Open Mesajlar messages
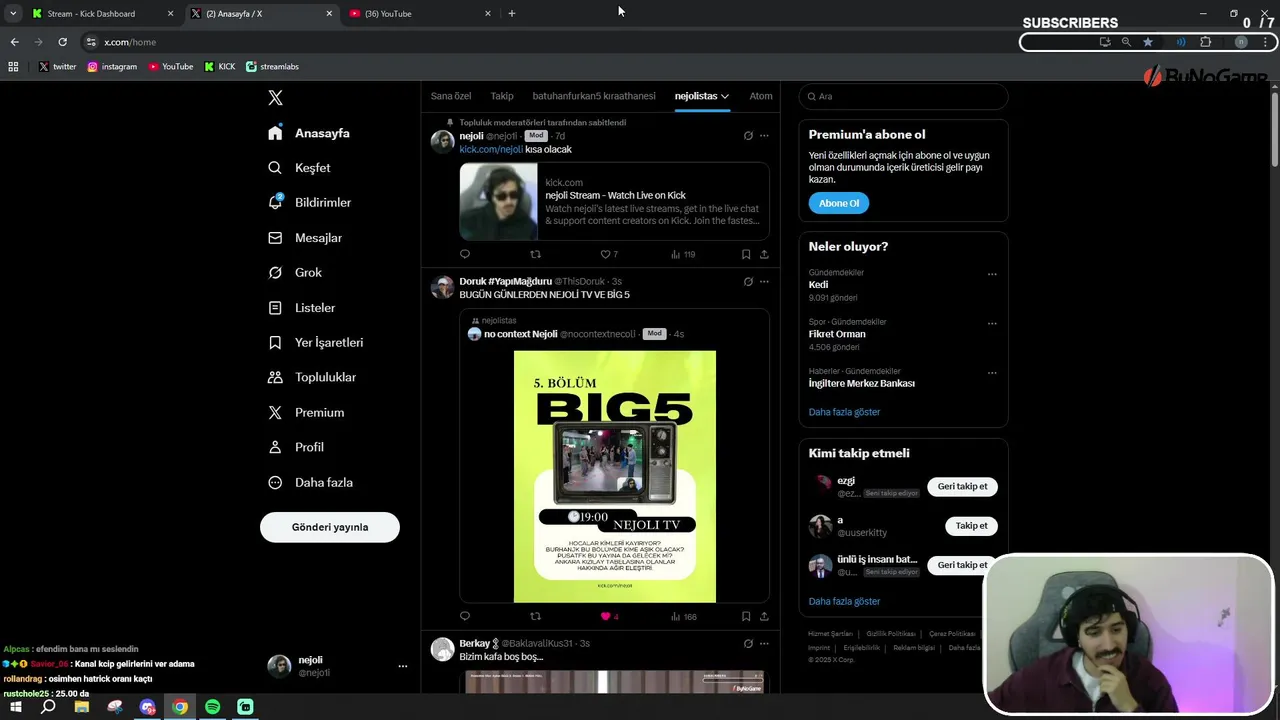 tap(305, 238)
